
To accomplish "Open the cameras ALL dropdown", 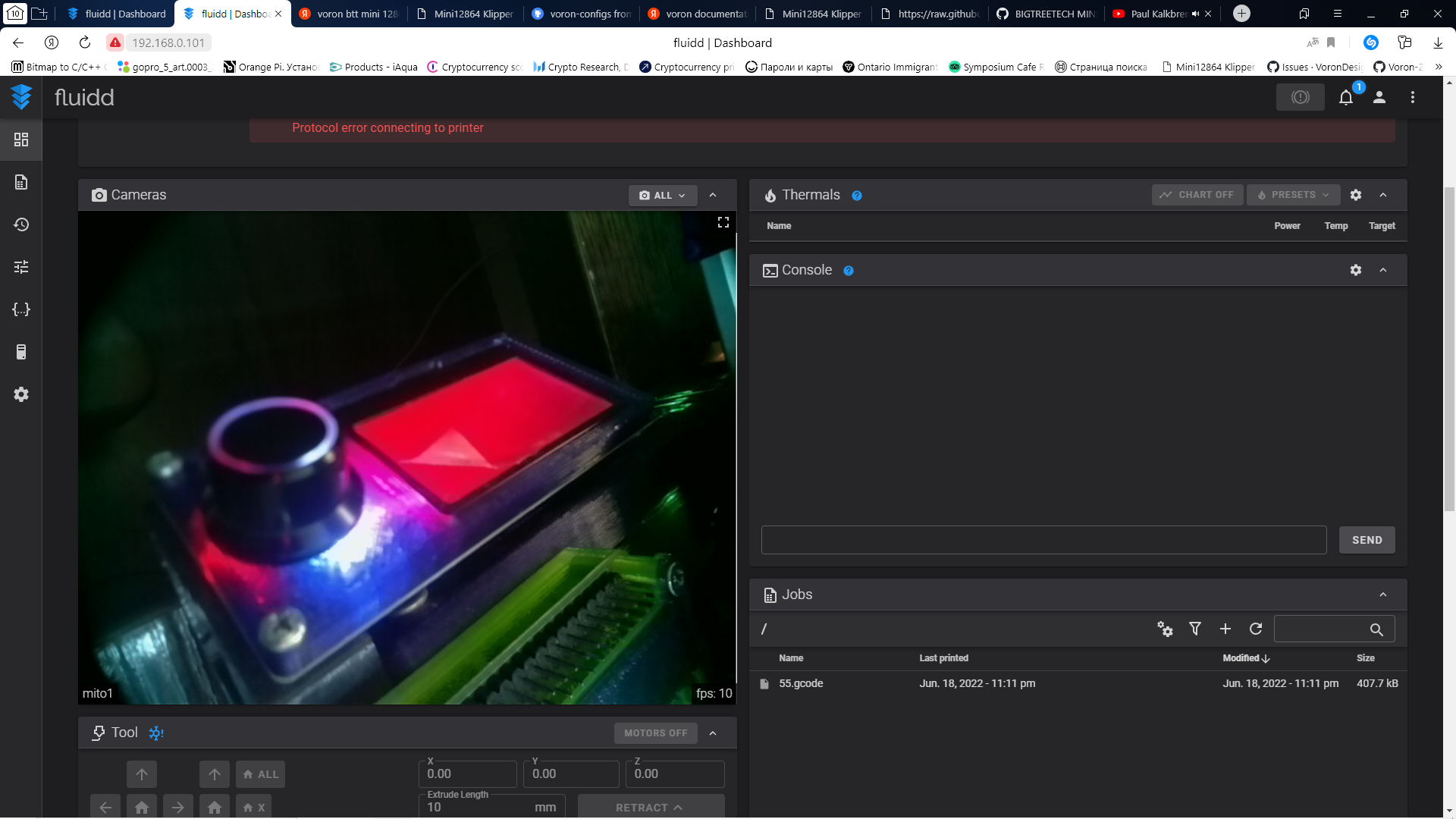I will [663, 195].
